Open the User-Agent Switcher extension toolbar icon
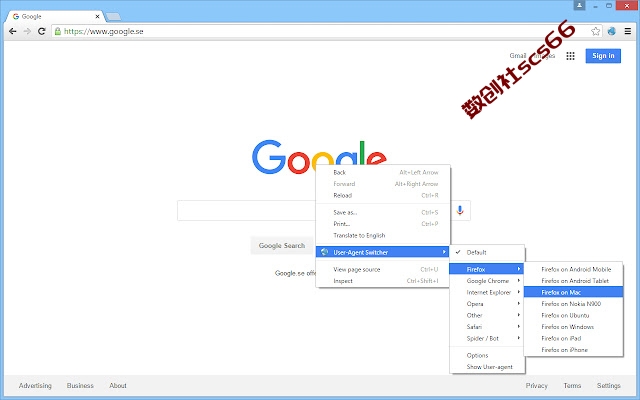 (x=611, y=31)
